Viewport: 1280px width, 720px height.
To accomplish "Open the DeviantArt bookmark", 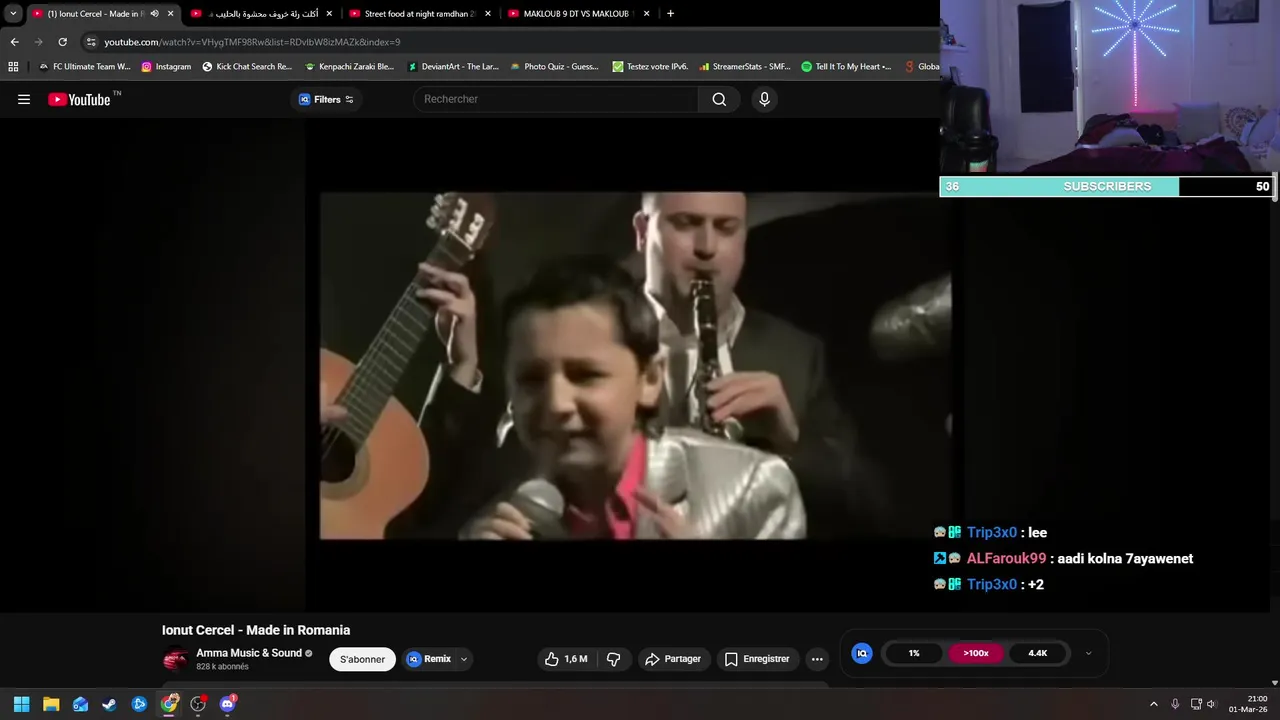I will click(453, 67).
